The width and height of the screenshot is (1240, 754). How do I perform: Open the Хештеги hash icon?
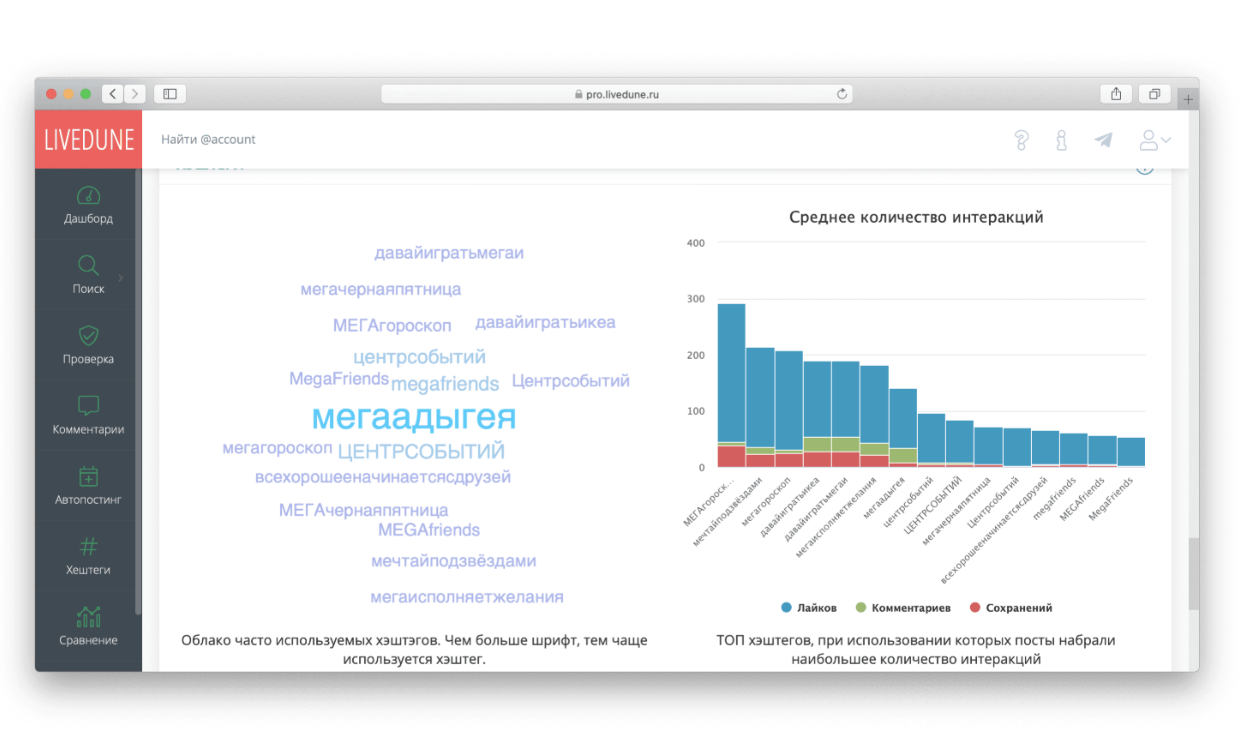88,546
